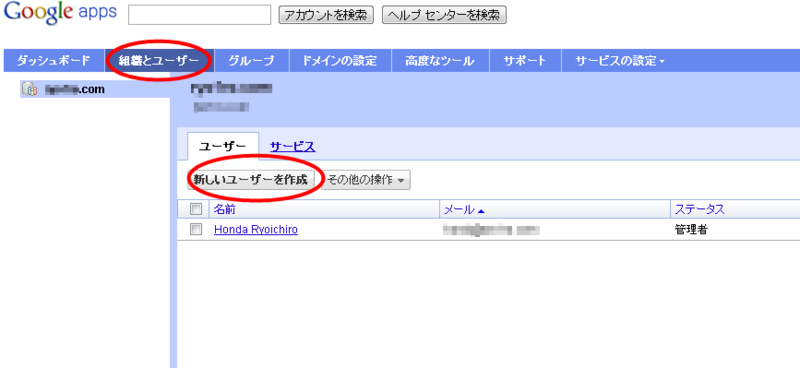This screenshot has height=368, width=800.
Task: Sort by the 名前 column header
Action: click(224, 209)
